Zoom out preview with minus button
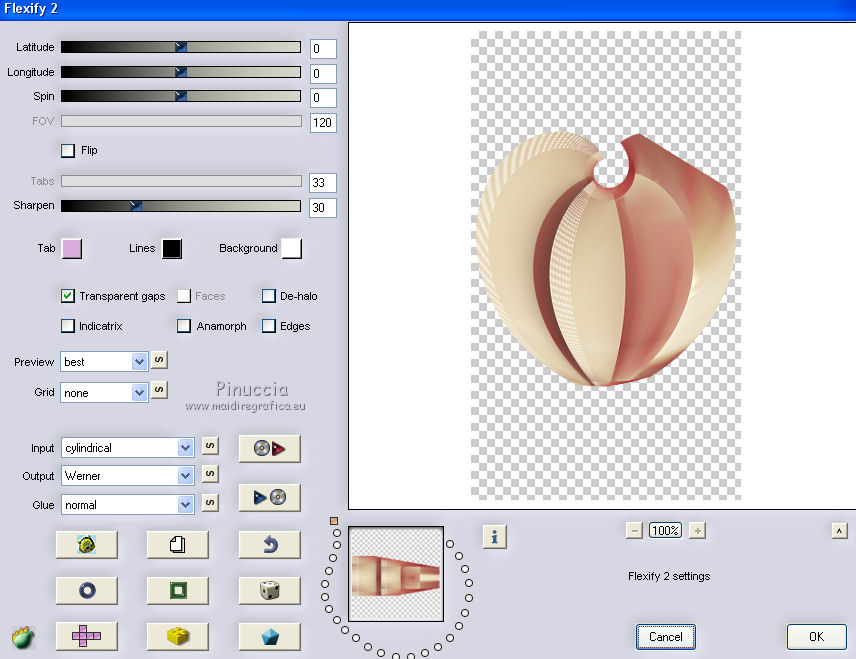856x659 pixels. coord(634,530)
